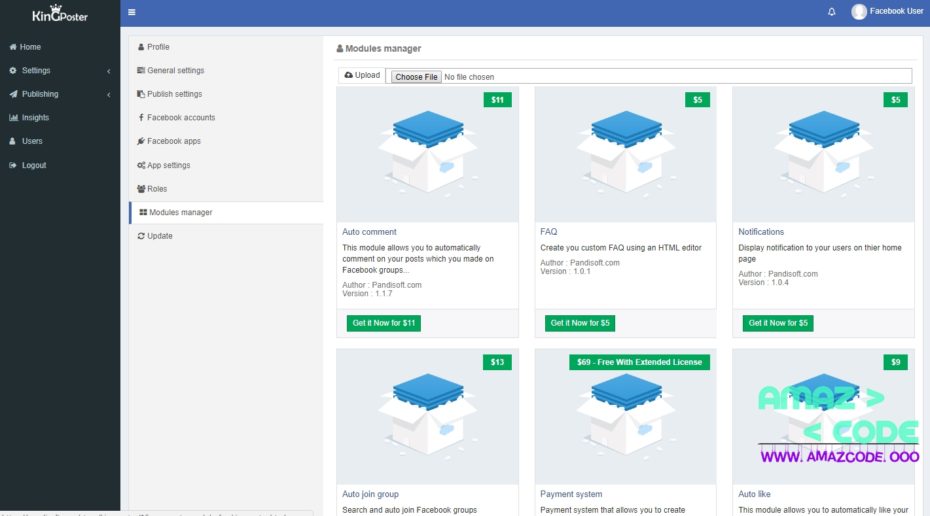
Task: Click the Facebook User avatar
Action: (858, 11)
